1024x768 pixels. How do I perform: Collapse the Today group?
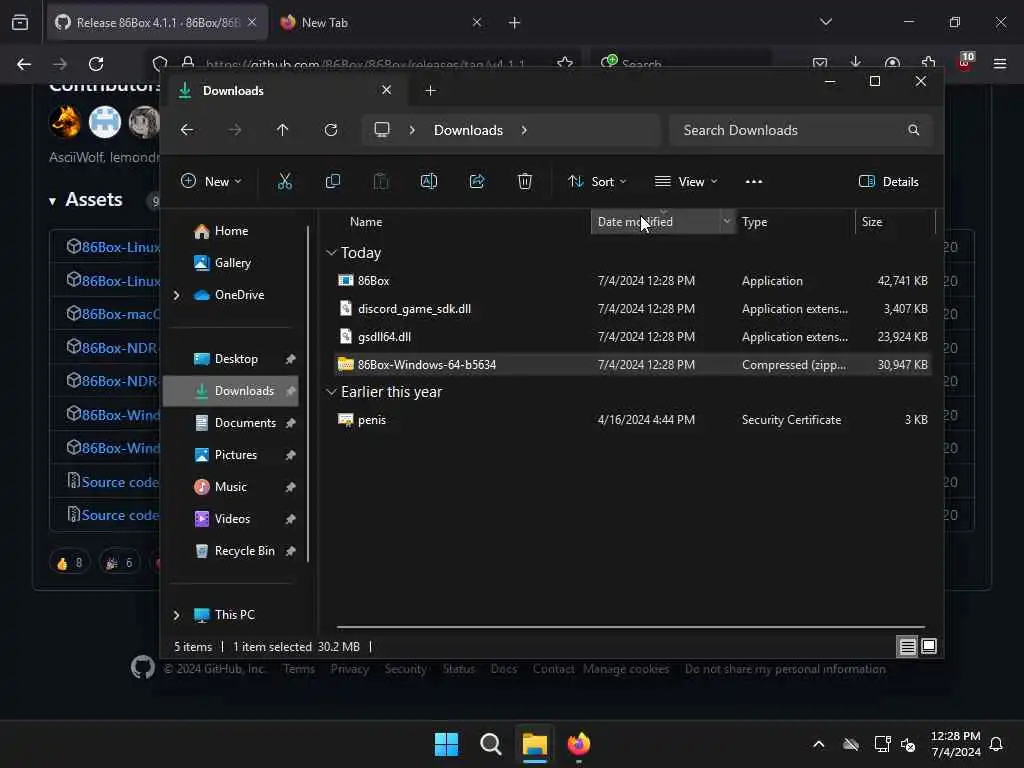[x=331, y=253]
